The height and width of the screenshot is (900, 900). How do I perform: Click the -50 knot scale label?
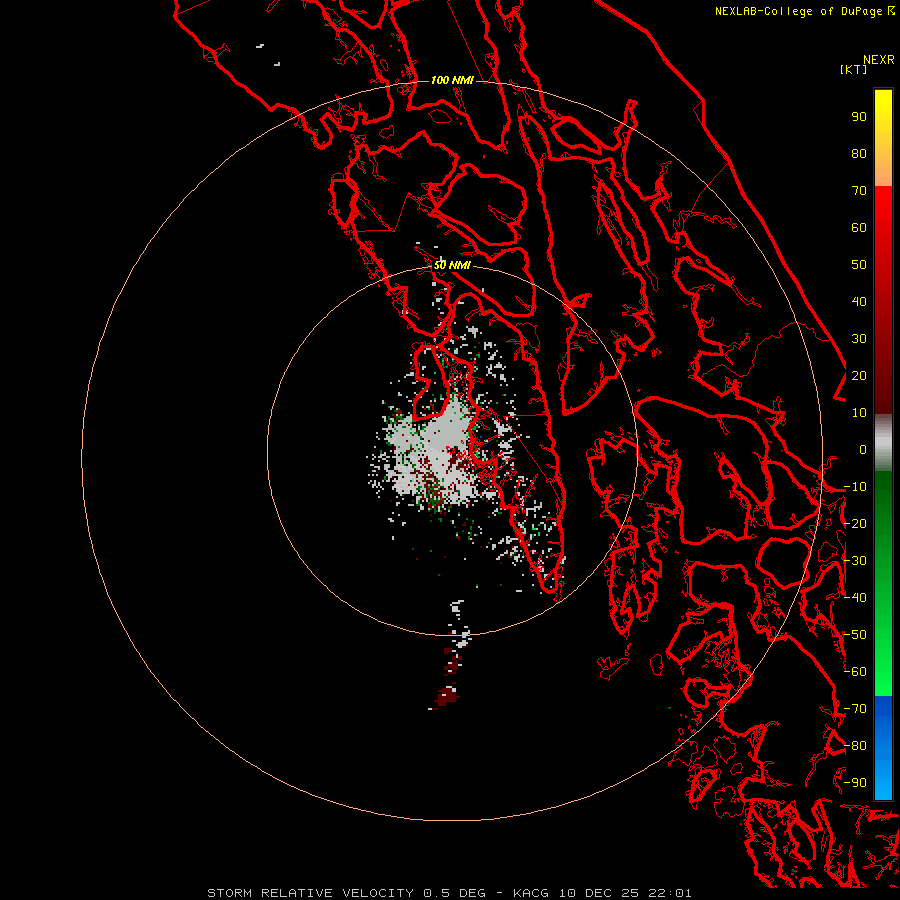(x=855, y=634)
